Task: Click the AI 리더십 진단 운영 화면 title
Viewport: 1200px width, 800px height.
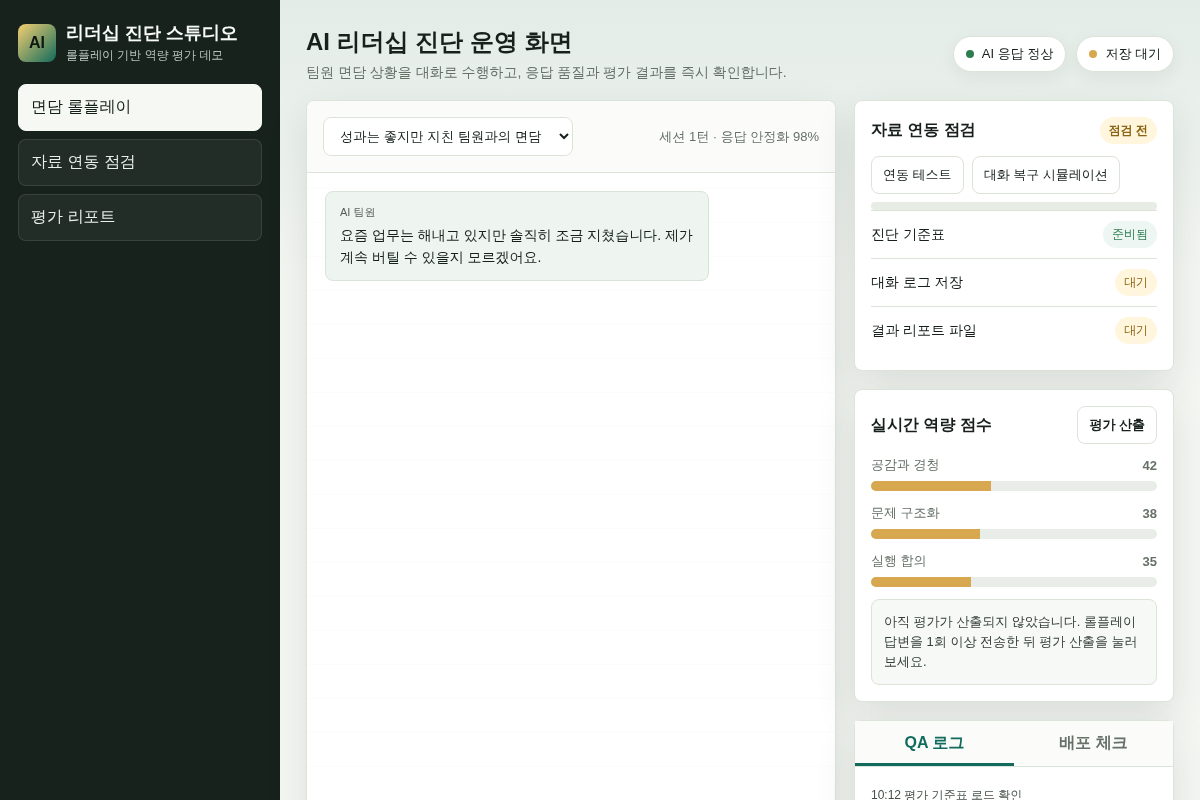Action: click(439, 42)
